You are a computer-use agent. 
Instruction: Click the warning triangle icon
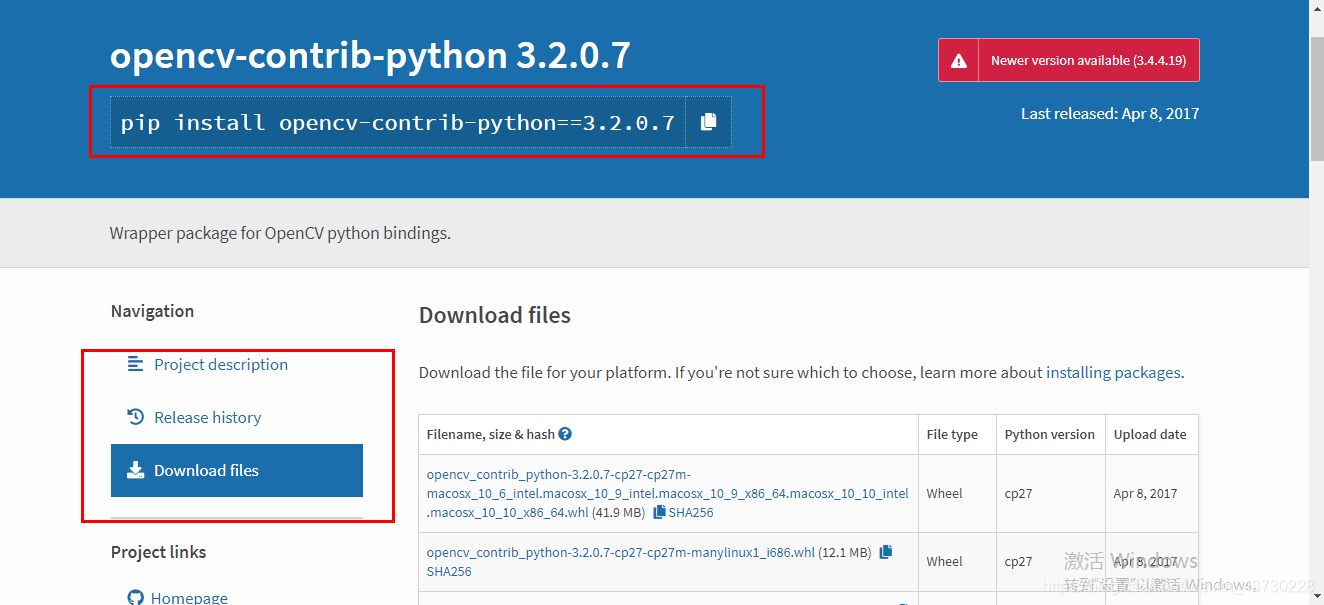coord(959,61)
